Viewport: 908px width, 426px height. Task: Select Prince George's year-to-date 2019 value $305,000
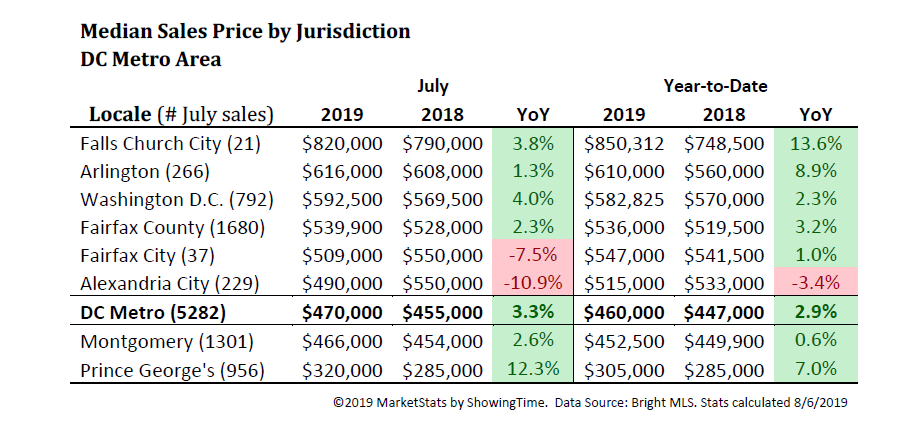(624, 370)
